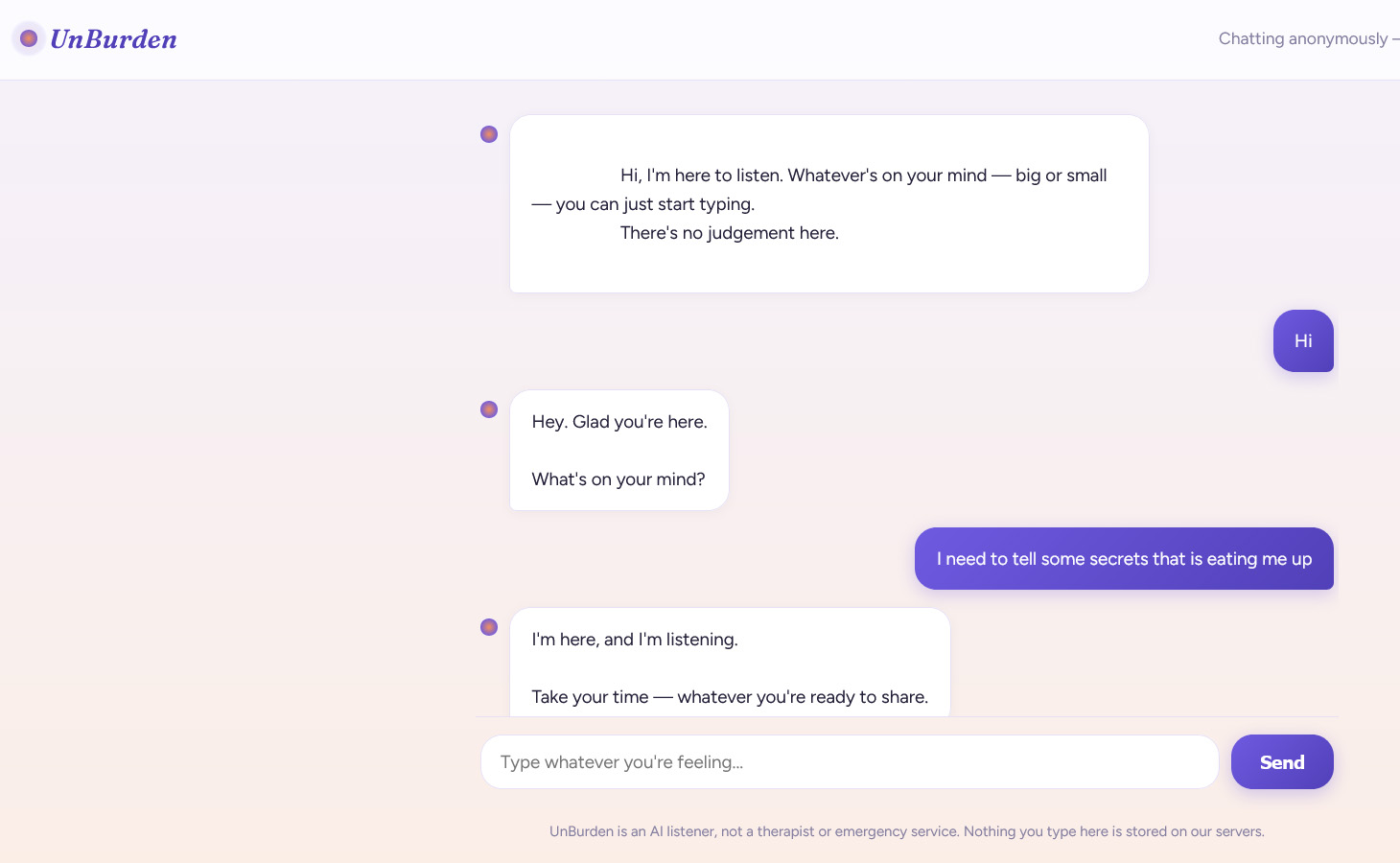Click "Nothing you type here is stored" notice

tap(1114, 831)
